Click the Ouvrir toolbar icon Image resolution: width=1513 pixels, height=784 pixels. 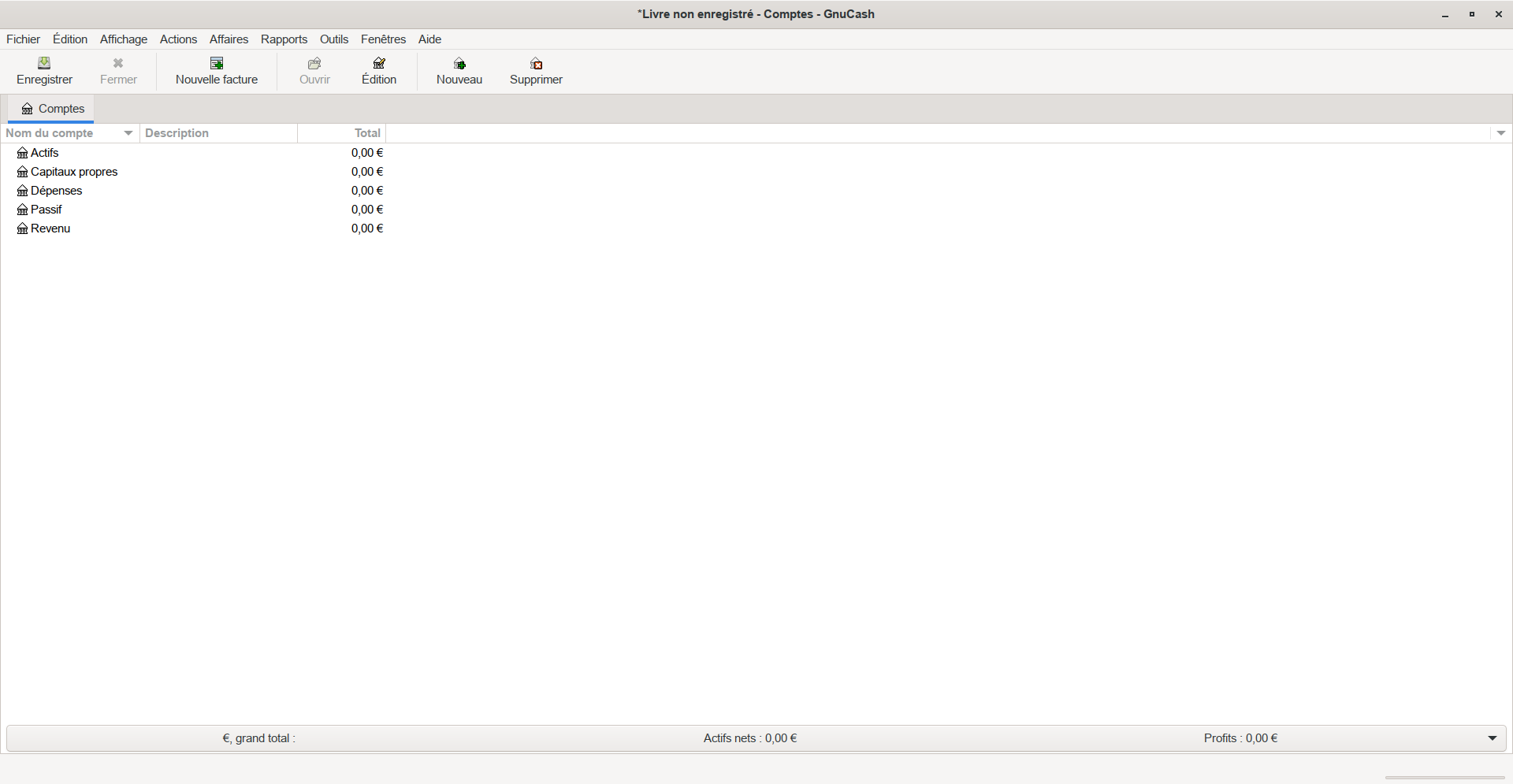[x=314, y=64]
